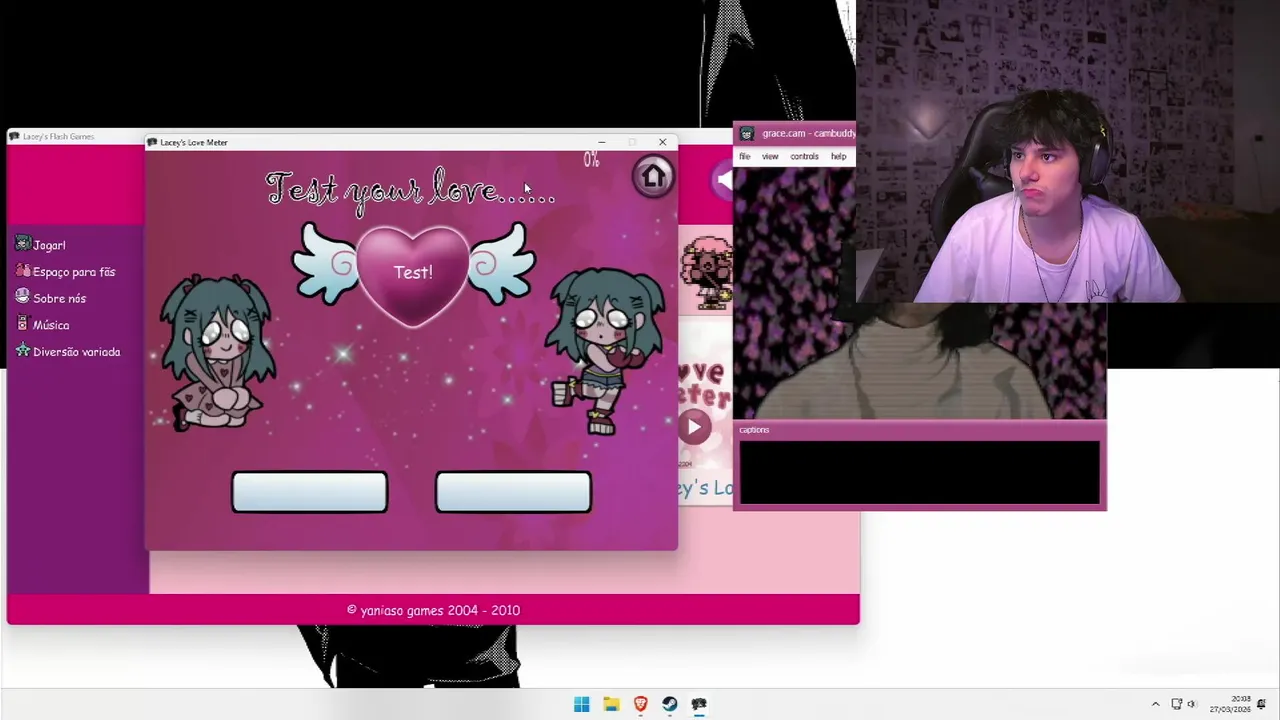Open controls menu in grace.cam window
This screenshot has height=720, width=1280.
click(804, 157)
